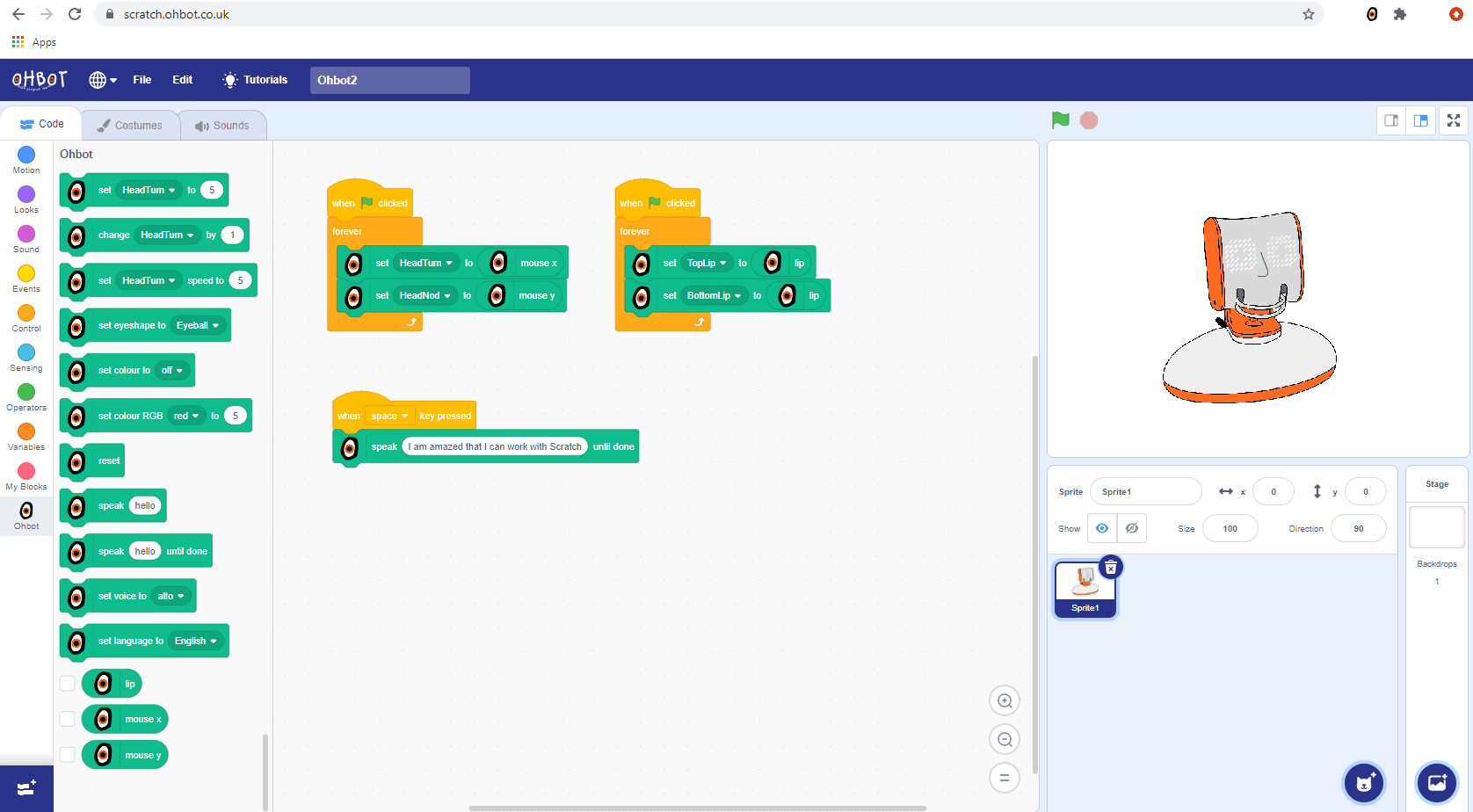The width and height of the screenshot is (1473, 812).
Task: Zoom in on the code workspace
Action: (x=1005, y=701)
